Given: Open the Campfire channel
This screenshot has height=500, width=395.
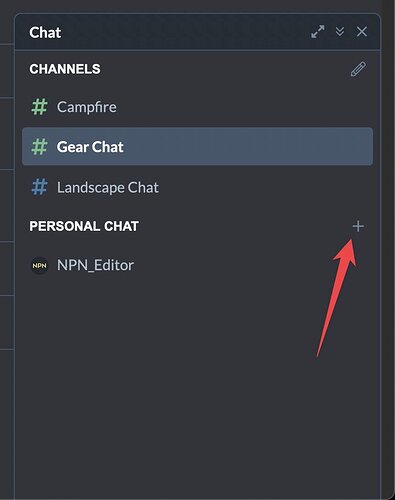Looking at the screenshot, I should coord(197,107).
